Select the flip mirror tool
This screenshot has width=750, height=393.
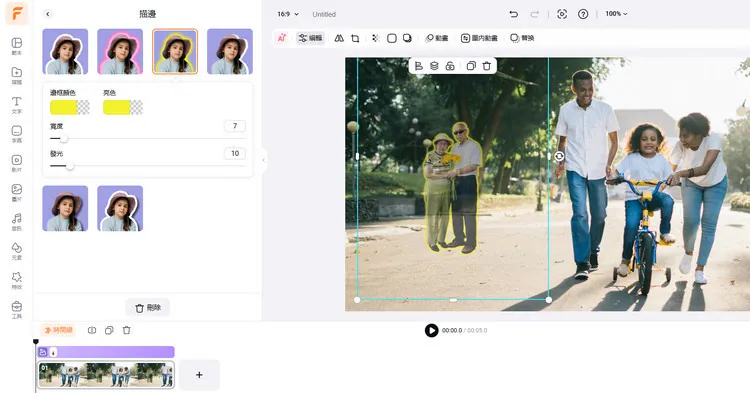coord(339,38)
